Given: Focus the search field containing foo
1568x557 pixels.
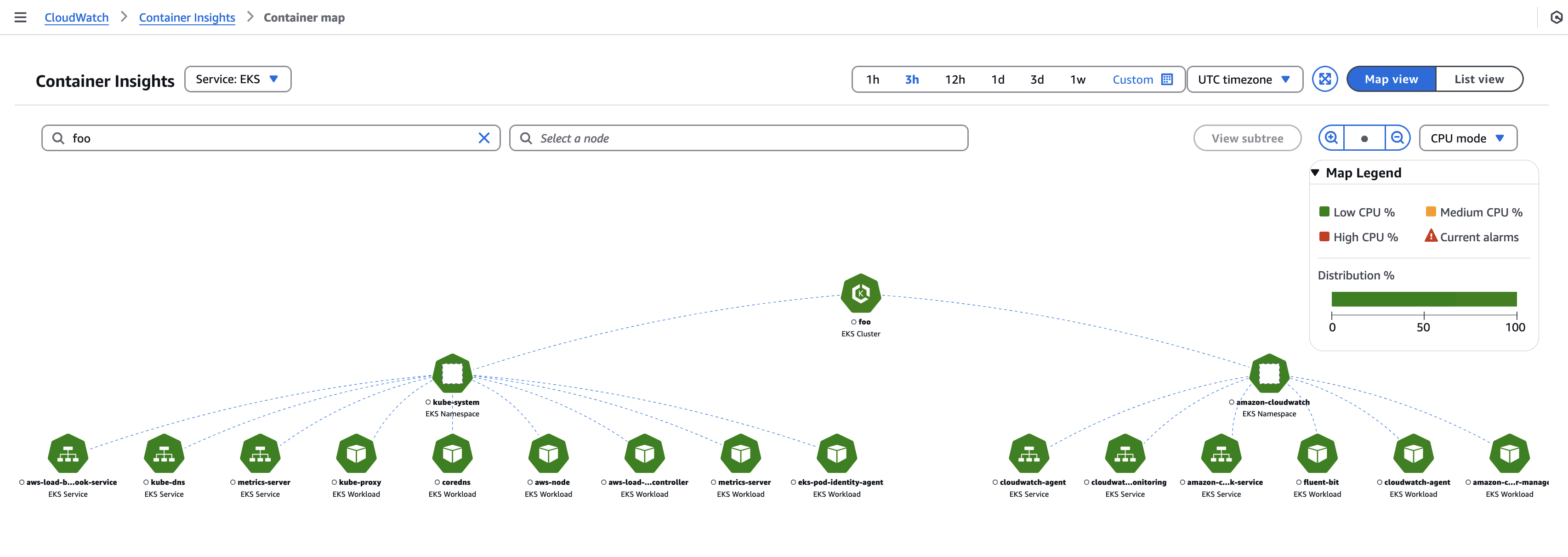Looking at the screenshot, I should 271,138.
